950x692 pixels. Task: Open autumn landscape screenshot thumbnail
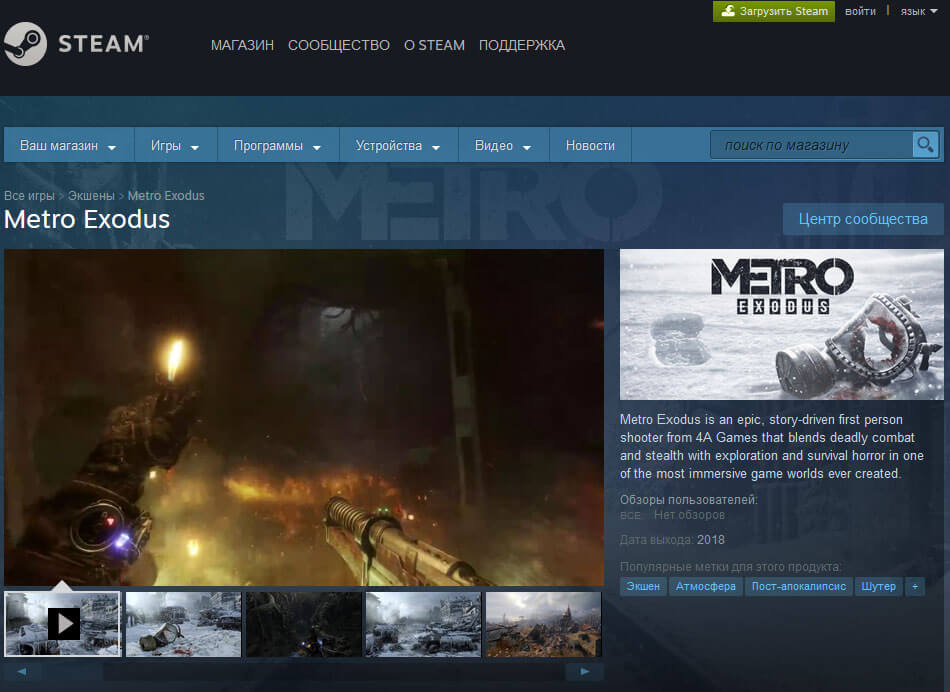543,624
